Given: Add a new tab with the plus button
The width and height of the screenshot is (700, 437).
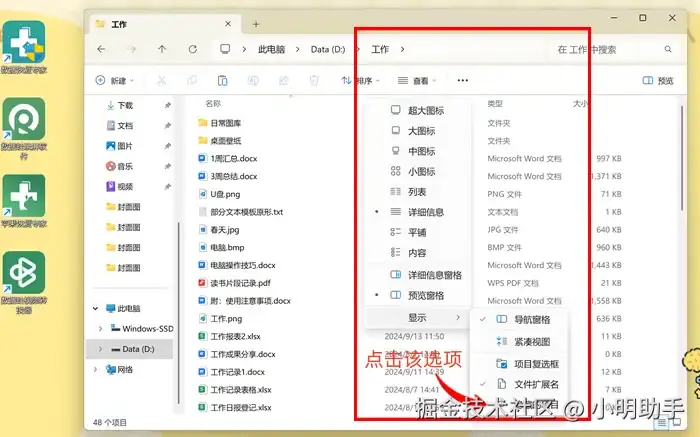Looking at the screenshot, I should [256, 24].
